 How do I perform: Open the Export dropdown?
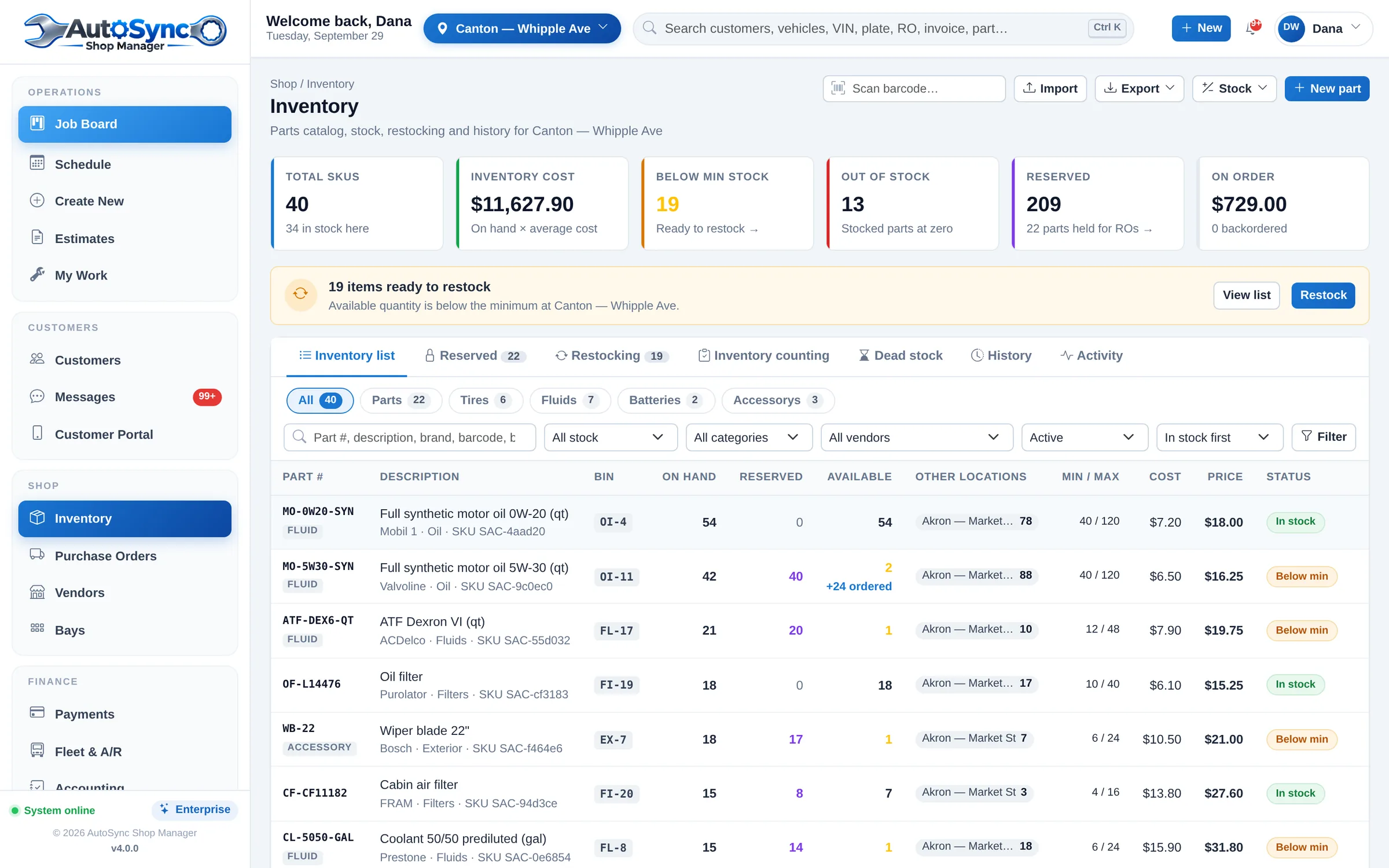point(1139,89)
